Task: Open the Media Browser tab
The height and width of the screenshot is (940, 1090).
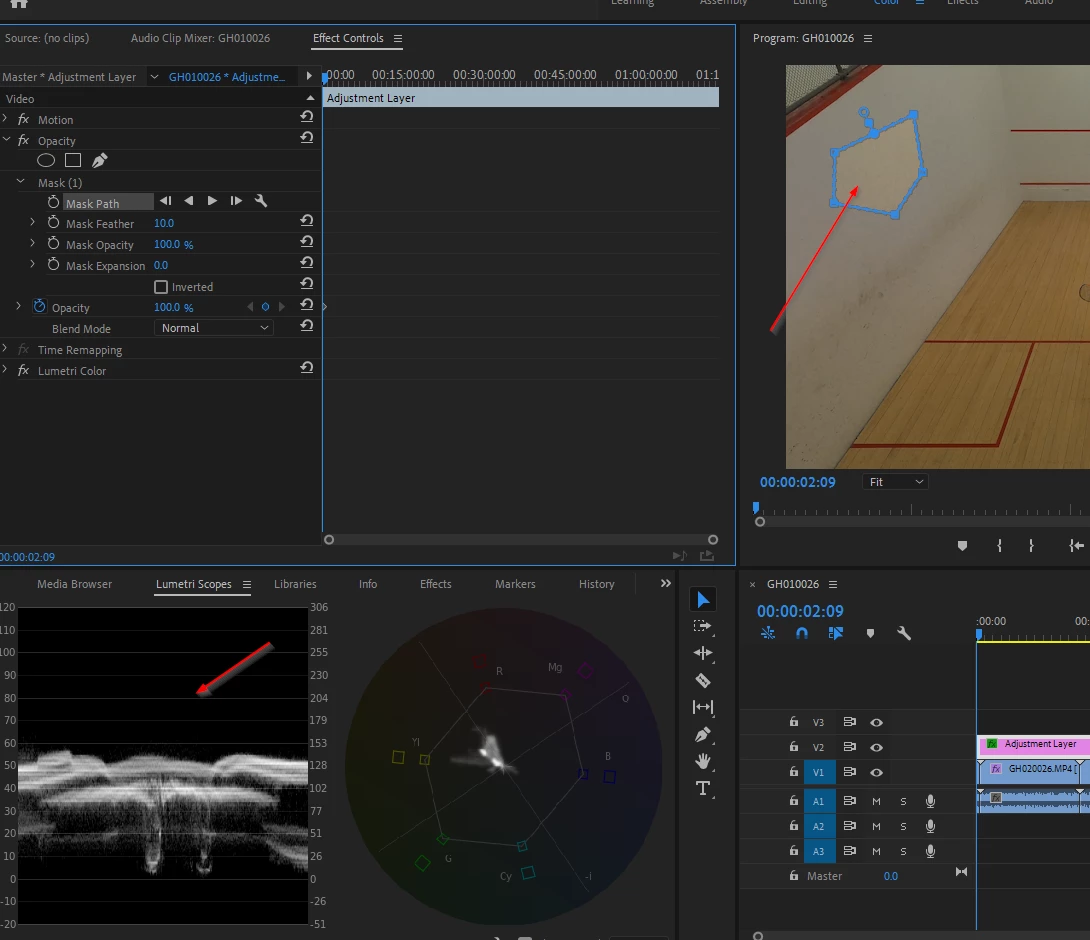Action: [x=74, y=584]
